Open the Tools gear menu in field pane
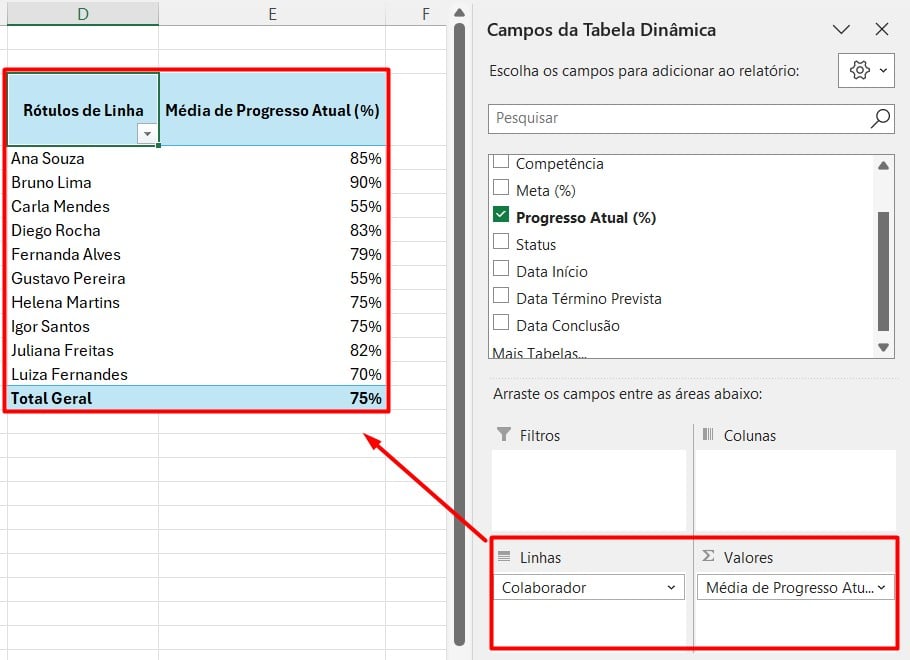Viewport: 910px width, 660px height. pos(866,70)
